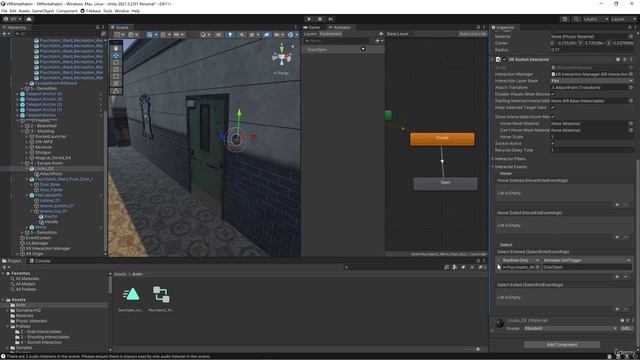Open Runtime Only dropdown in Select Entered
This screenshot has height=360, width=640.
[x=519, y=260]
